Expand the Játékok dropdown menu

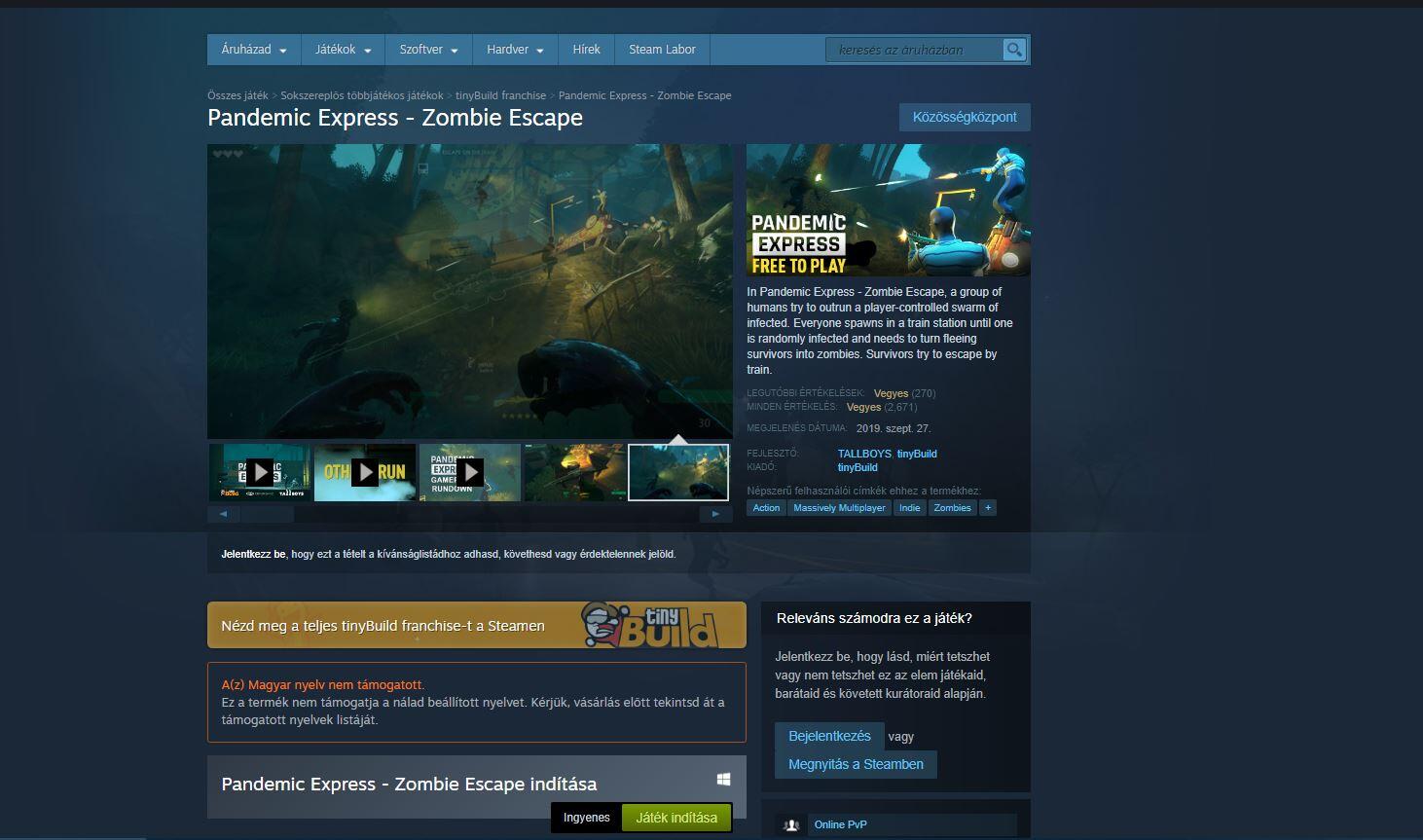(x=343, y=50)
